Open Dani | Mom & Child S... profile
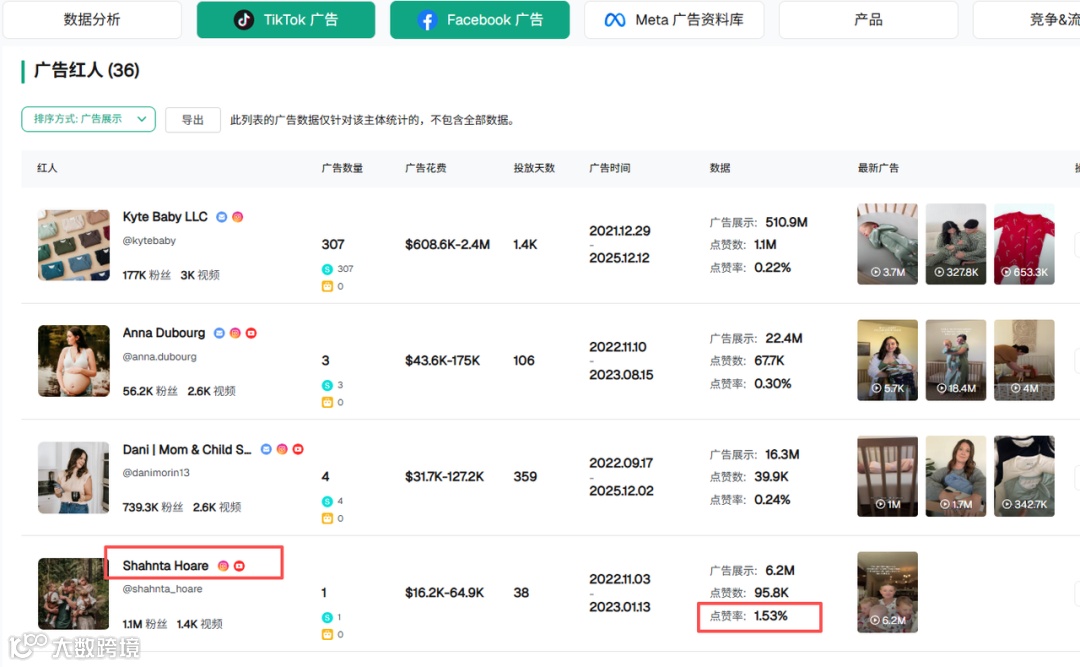 (x=187, y=449)
